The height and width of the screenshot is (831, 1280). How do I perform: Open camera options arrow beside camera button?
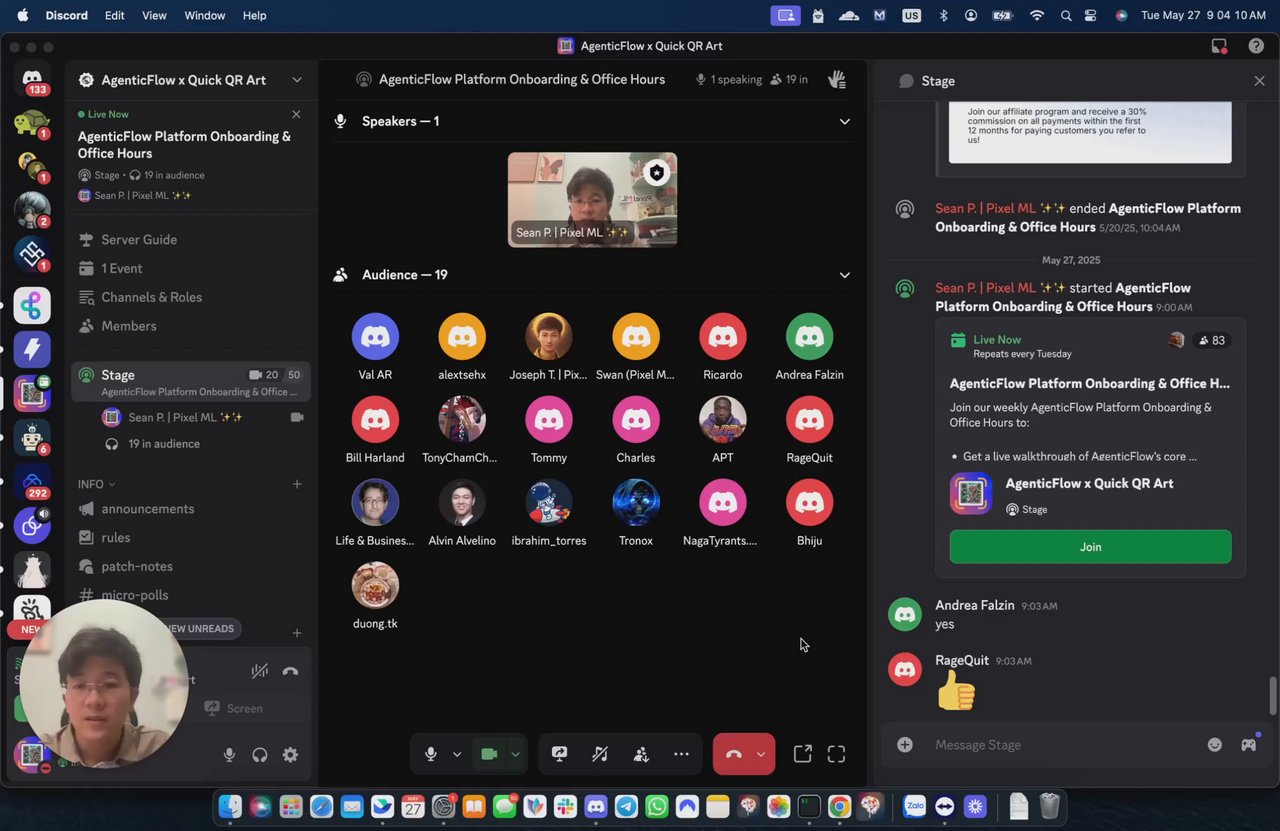[x=515, y=754]
